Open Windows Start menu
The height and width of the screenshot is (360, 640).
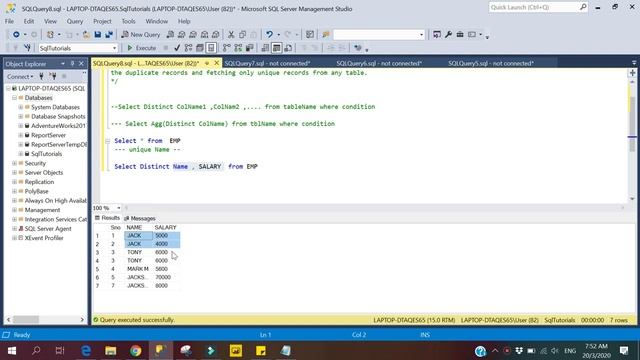tap(11, 351)
